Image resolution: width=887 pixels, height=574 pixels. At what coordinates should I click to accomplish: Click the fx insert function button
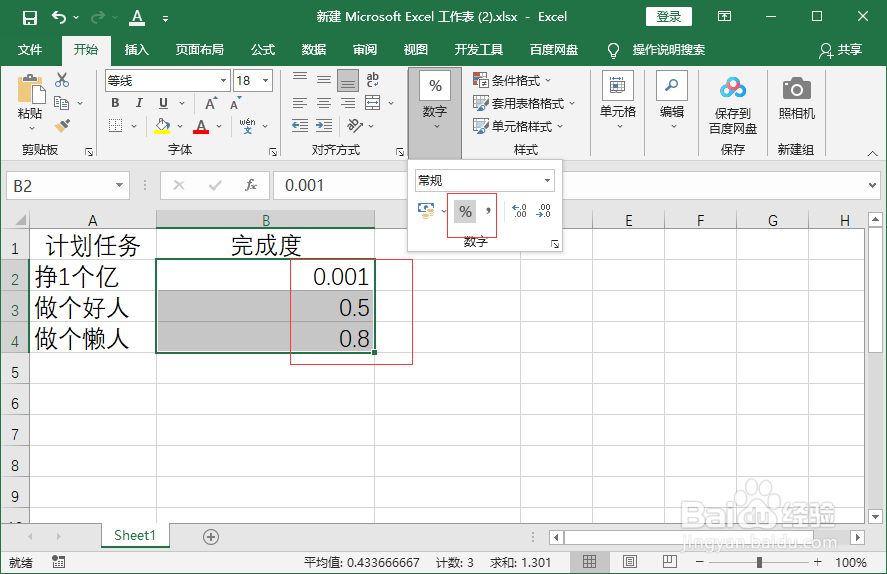point(251,185)
